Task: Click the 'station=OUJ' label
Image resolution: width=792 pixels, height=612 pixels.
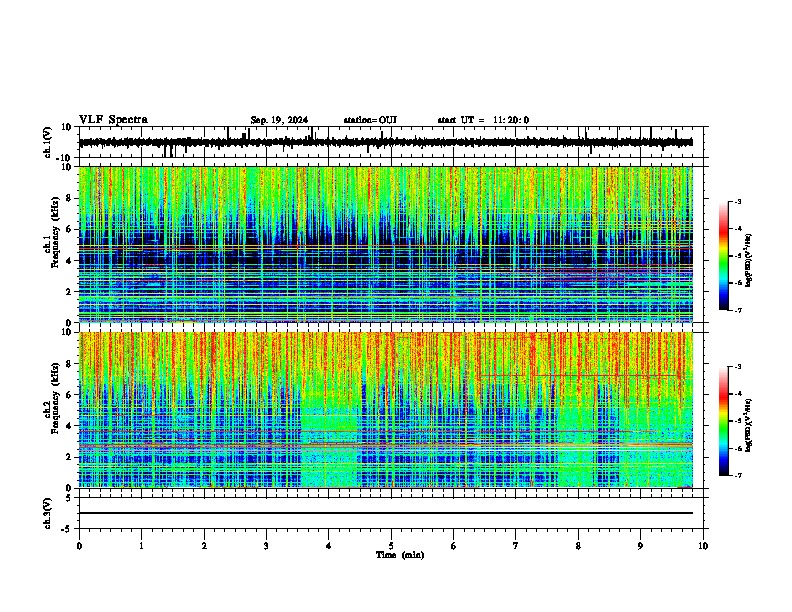Action: tap(370, 120)
